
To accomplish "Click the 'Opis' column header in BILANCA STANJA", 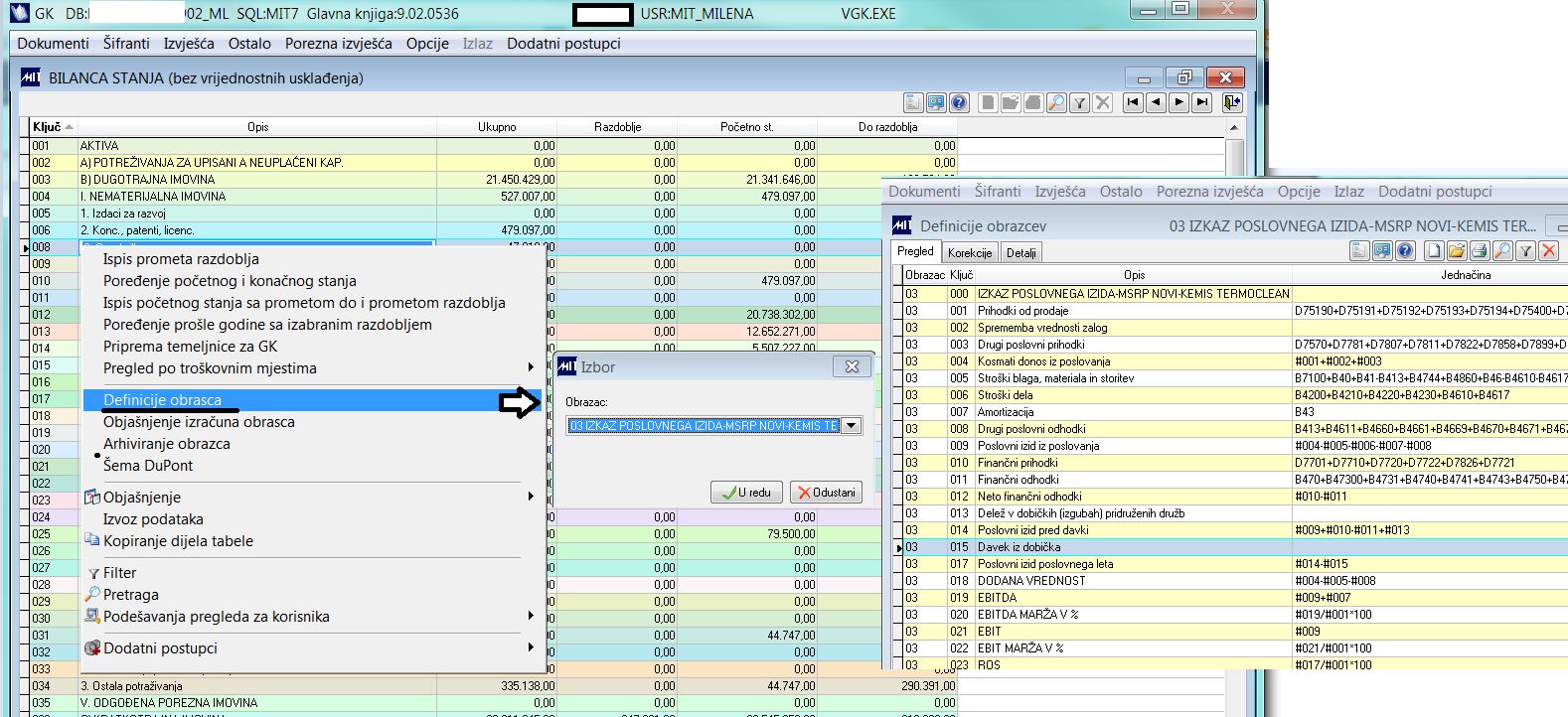I will coord(258,127).
